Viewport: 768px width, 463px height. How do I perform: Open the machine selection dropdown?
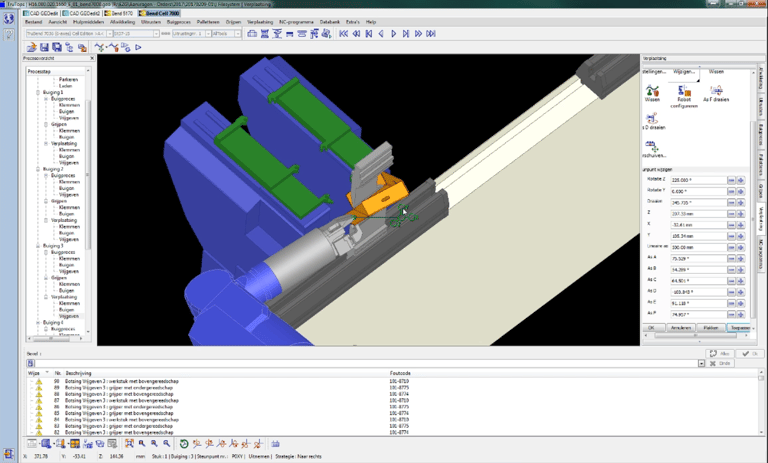(x=109, y=34)
